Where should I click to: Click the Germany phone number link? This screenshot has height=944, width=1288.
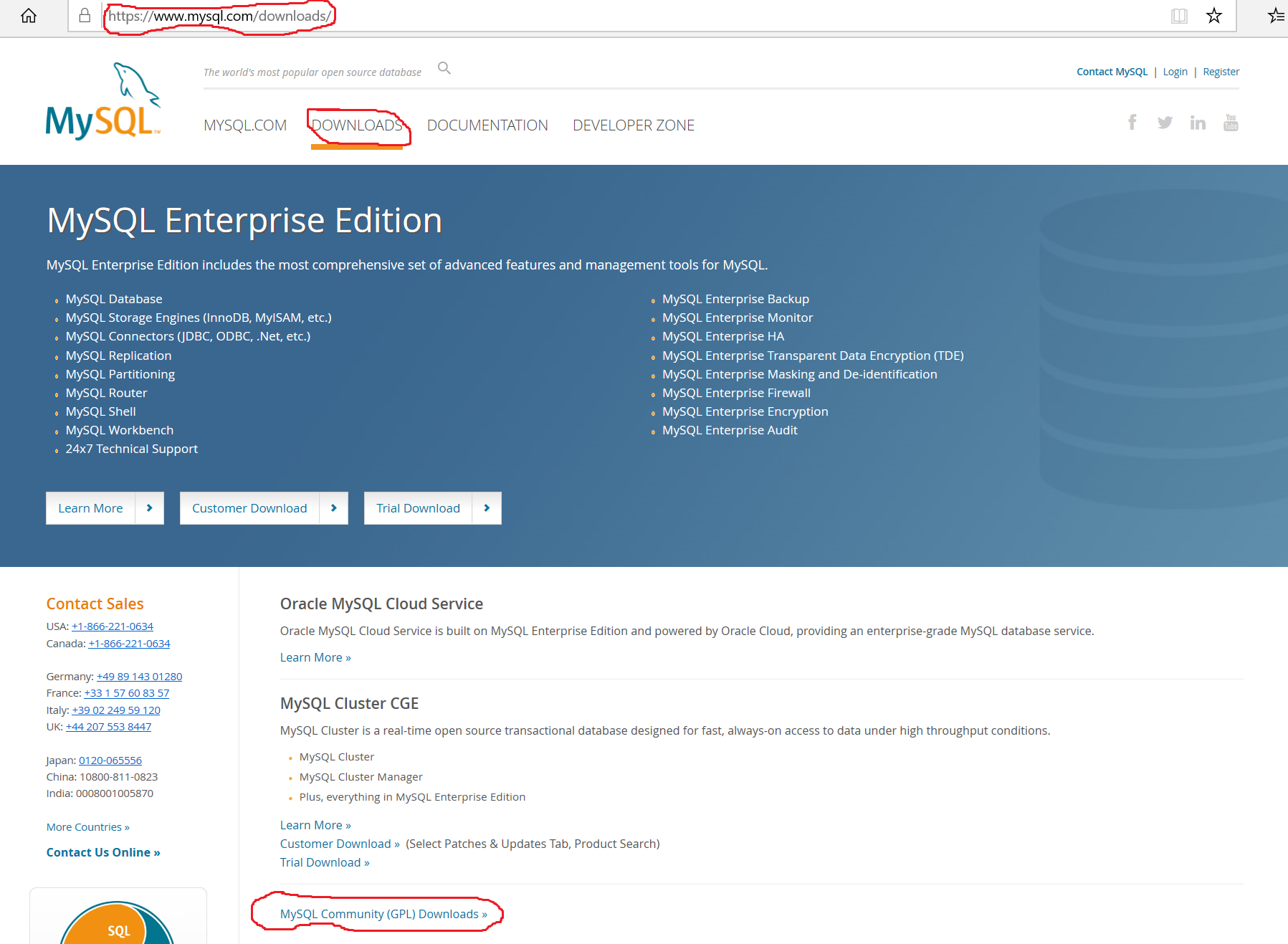pyautogui.click(x=139, y=677)
